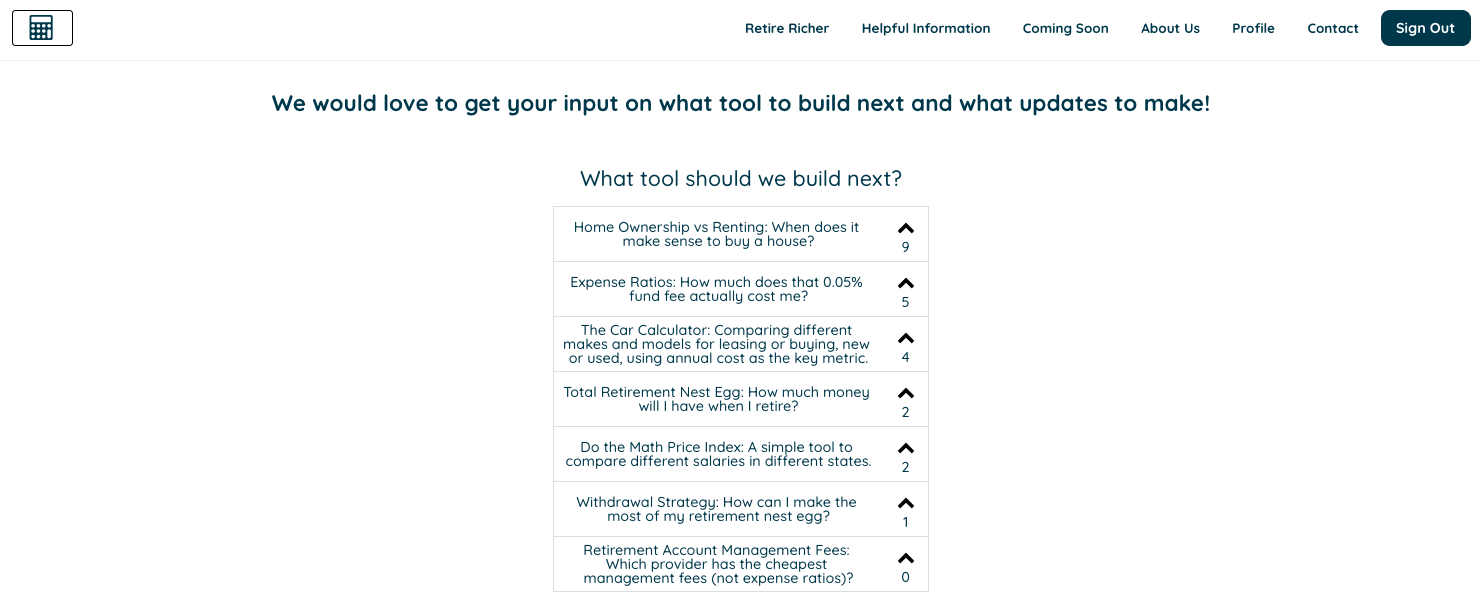Upvote Do the Math Price Index
Viewport: 1480px width, 610px height.
pyautogui.click(x=906, y=448)
